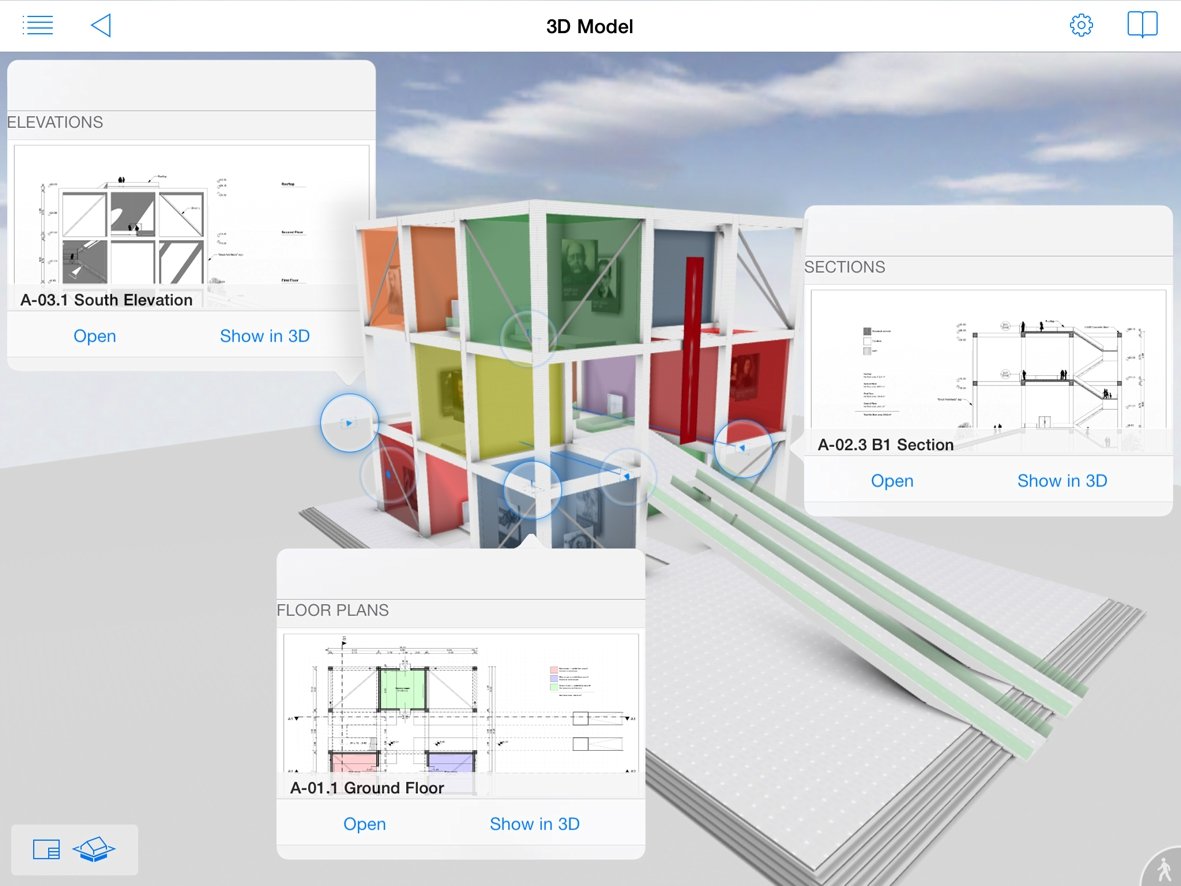Tap the ground floor plan marker circle
The image size is (1181, 886).
pyautogui.click(x=532, y=489)
